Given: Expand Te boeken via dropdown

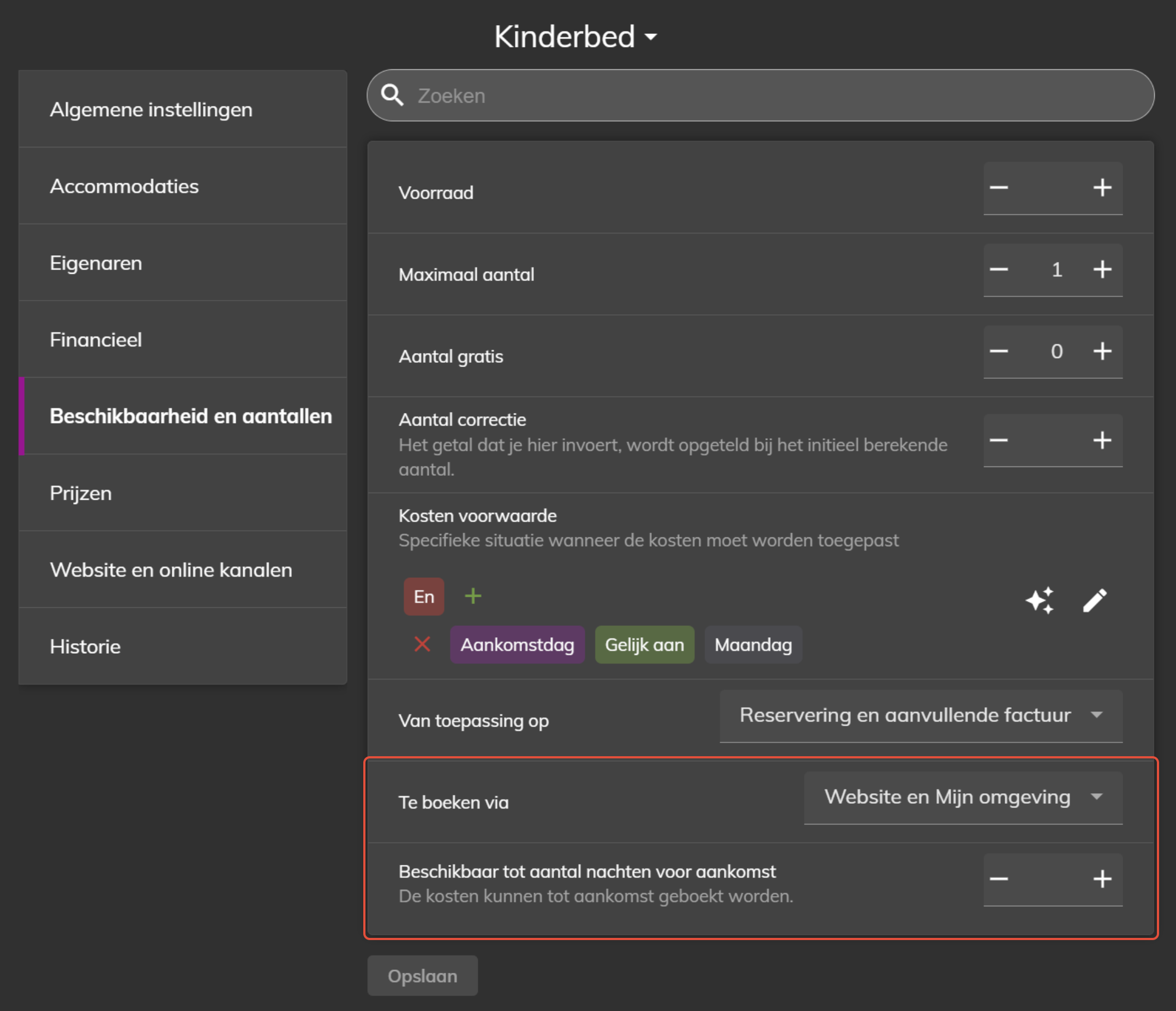Looking at the screenshot, I should [x=963, y=797].
